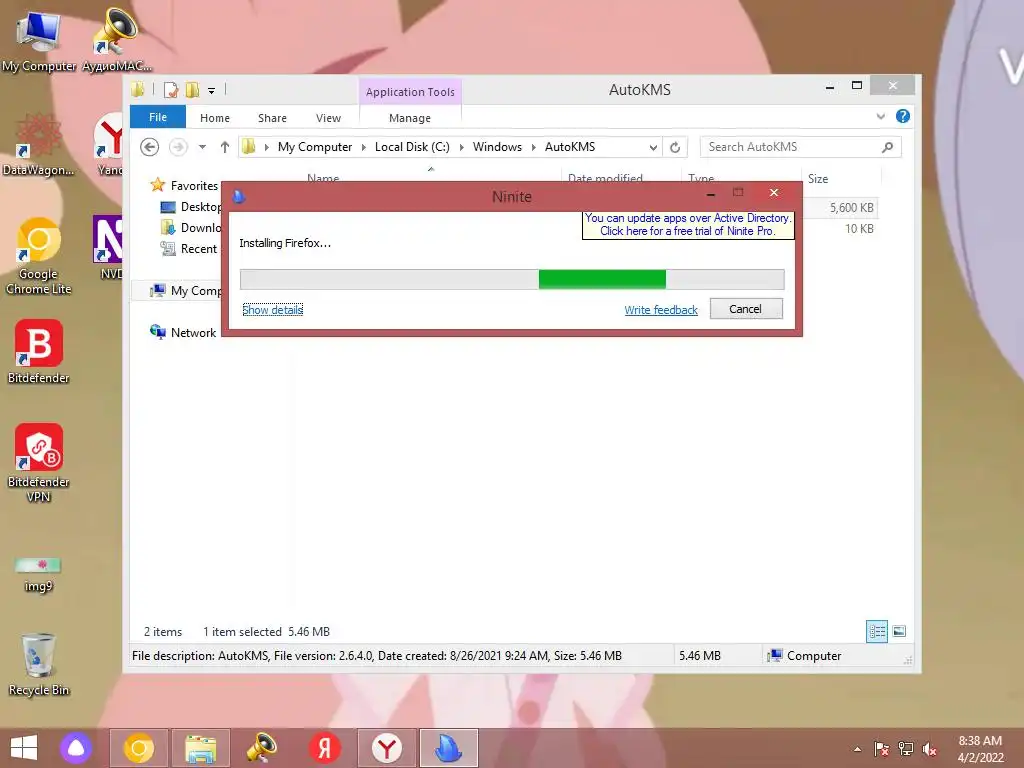Open the taskbar clock showing 8:38 AM

pyautogui.click(x=980, y=749)
